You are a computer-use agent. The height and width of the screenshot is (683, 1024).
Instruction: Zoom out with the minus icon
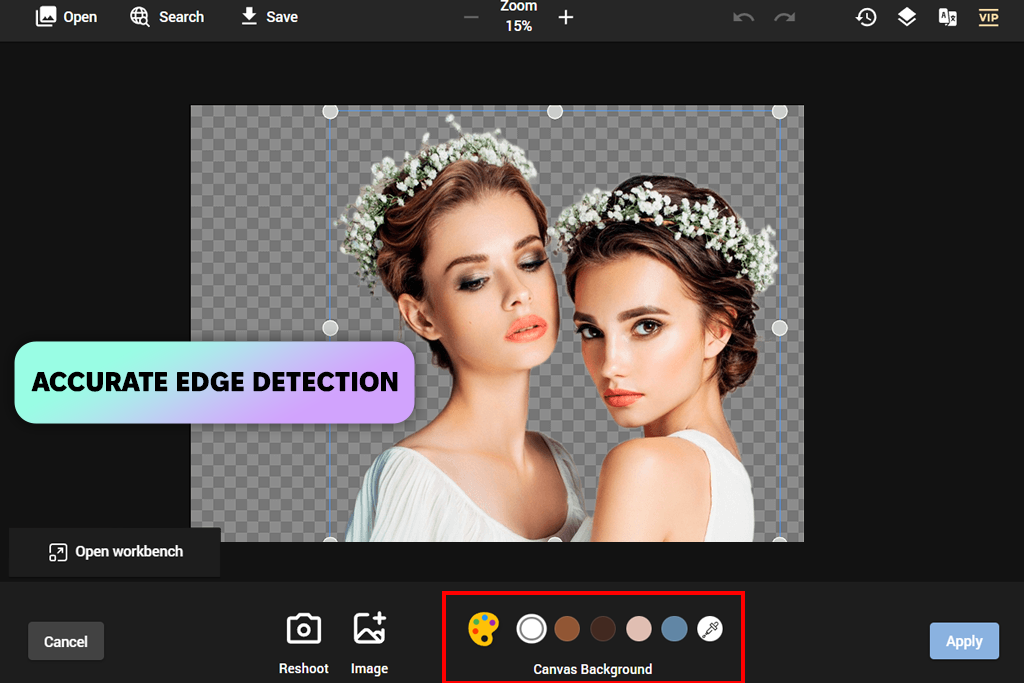471,18
